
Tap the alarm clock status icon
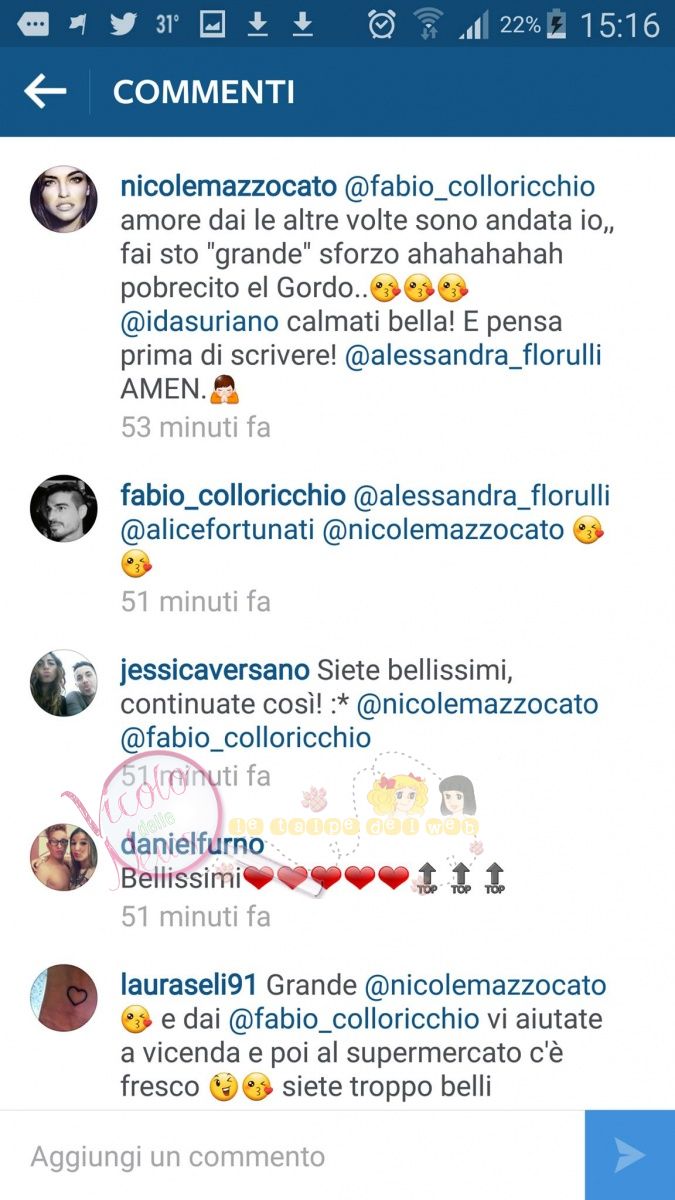(381, 23)
